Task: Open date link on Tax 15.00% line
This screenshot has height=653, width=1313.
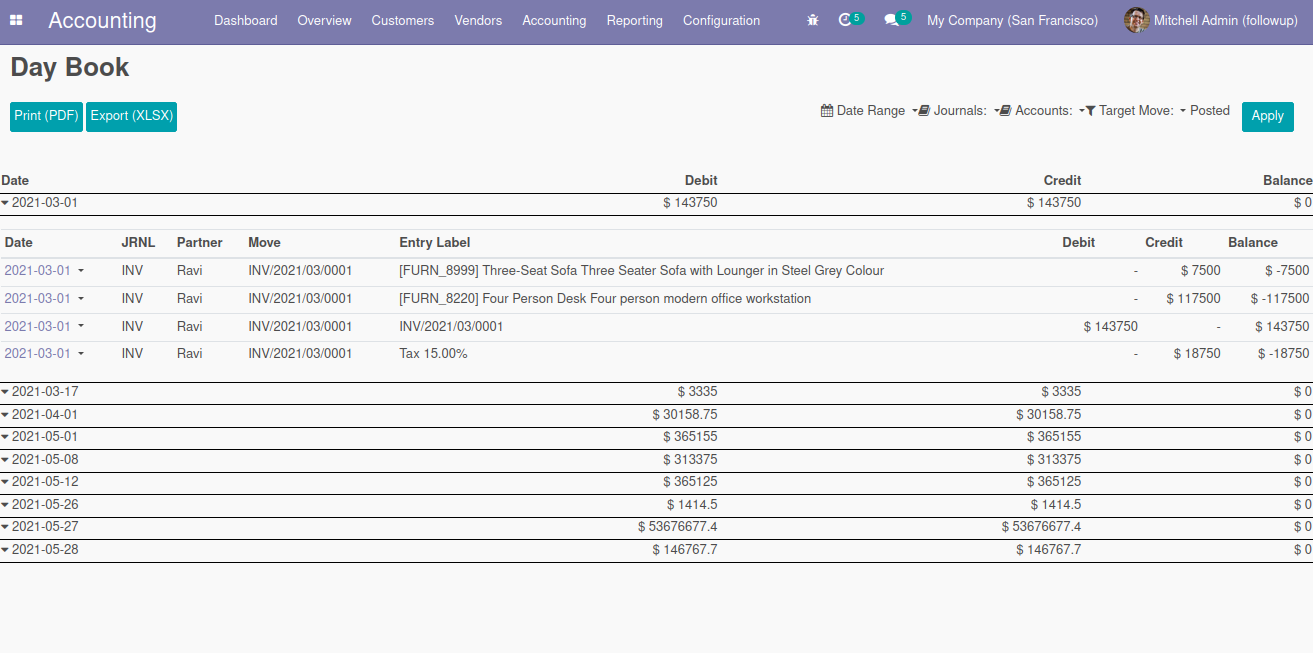Action: [x=38, y=354]
